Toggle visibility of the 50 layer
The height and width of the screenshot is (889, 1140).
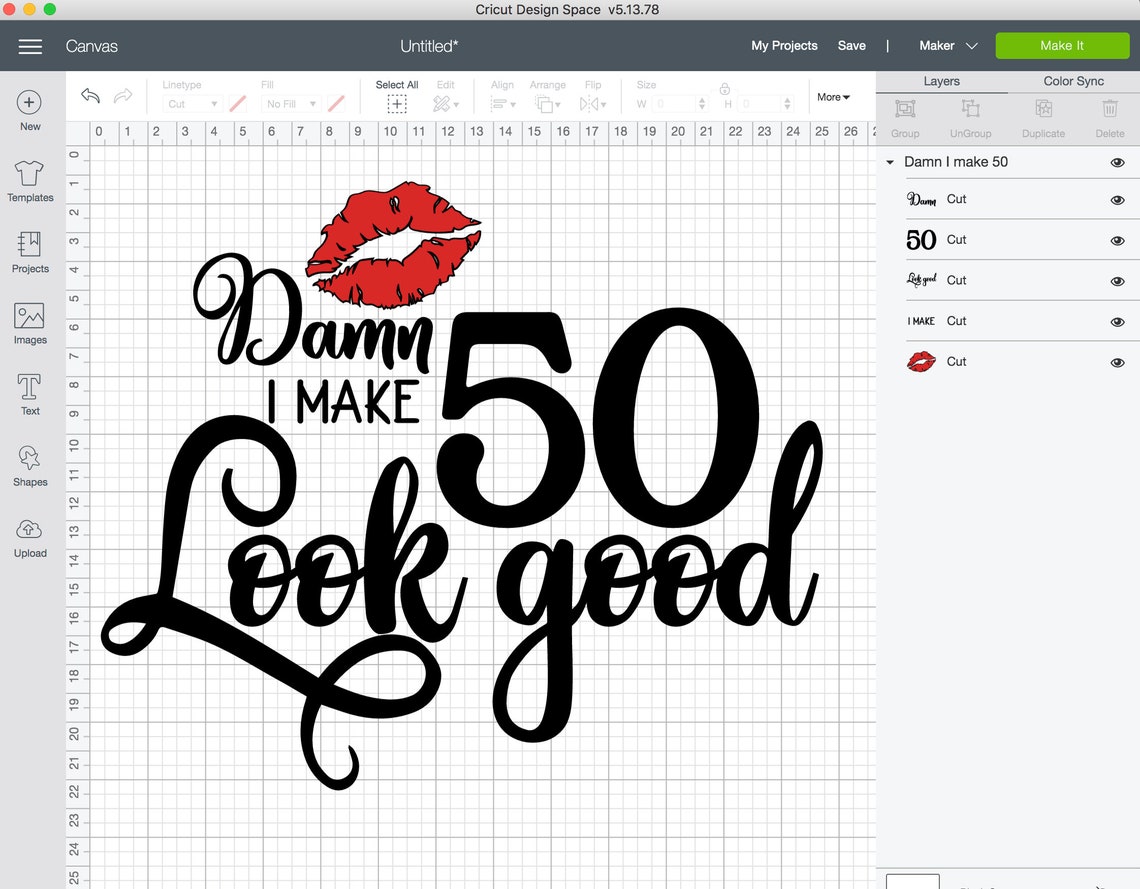click(x=1117, y=240)
